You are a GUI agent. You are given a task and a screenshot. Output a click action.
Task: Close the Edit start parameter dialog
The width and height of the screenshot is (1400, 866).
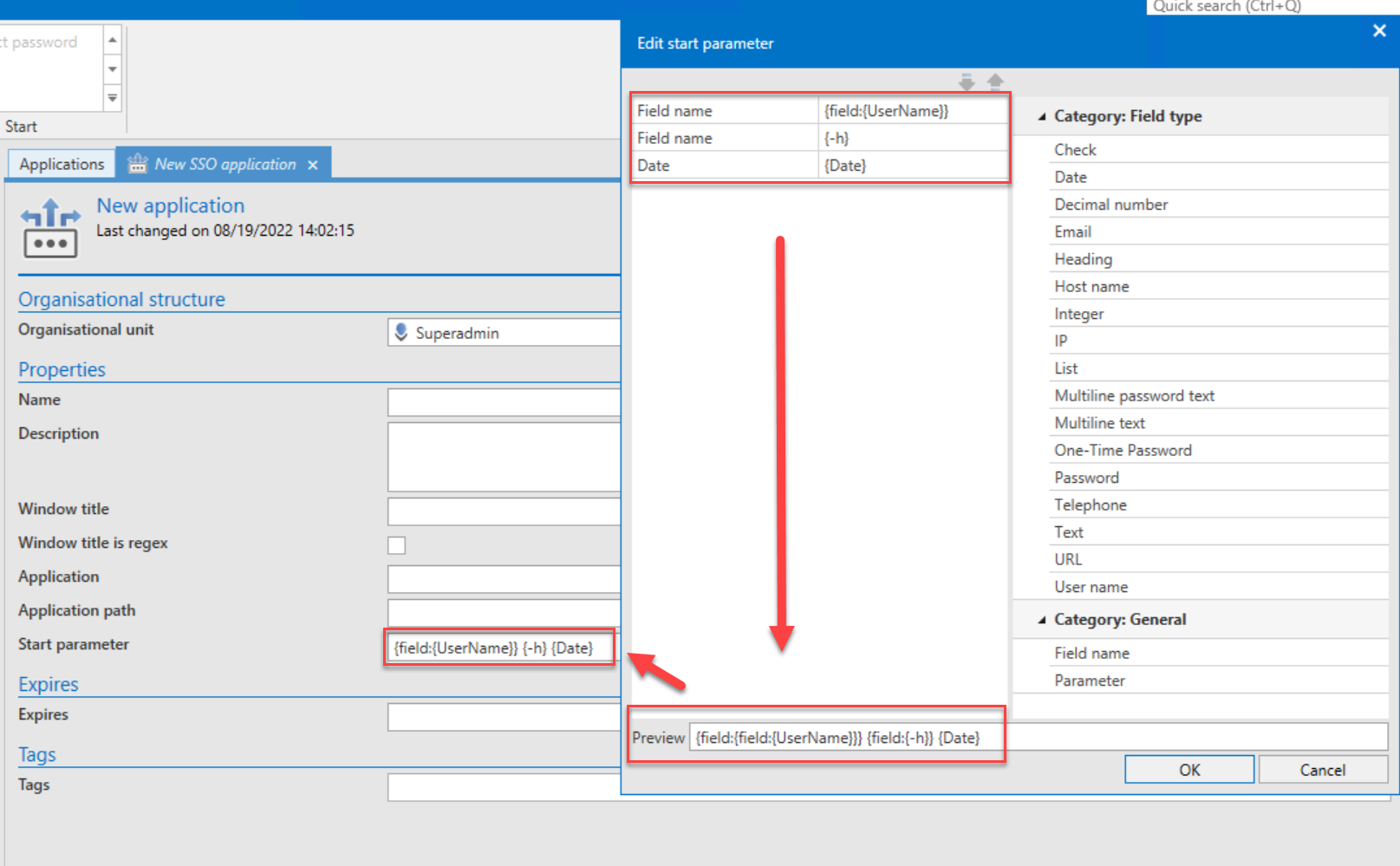(x=1379, y=31)
